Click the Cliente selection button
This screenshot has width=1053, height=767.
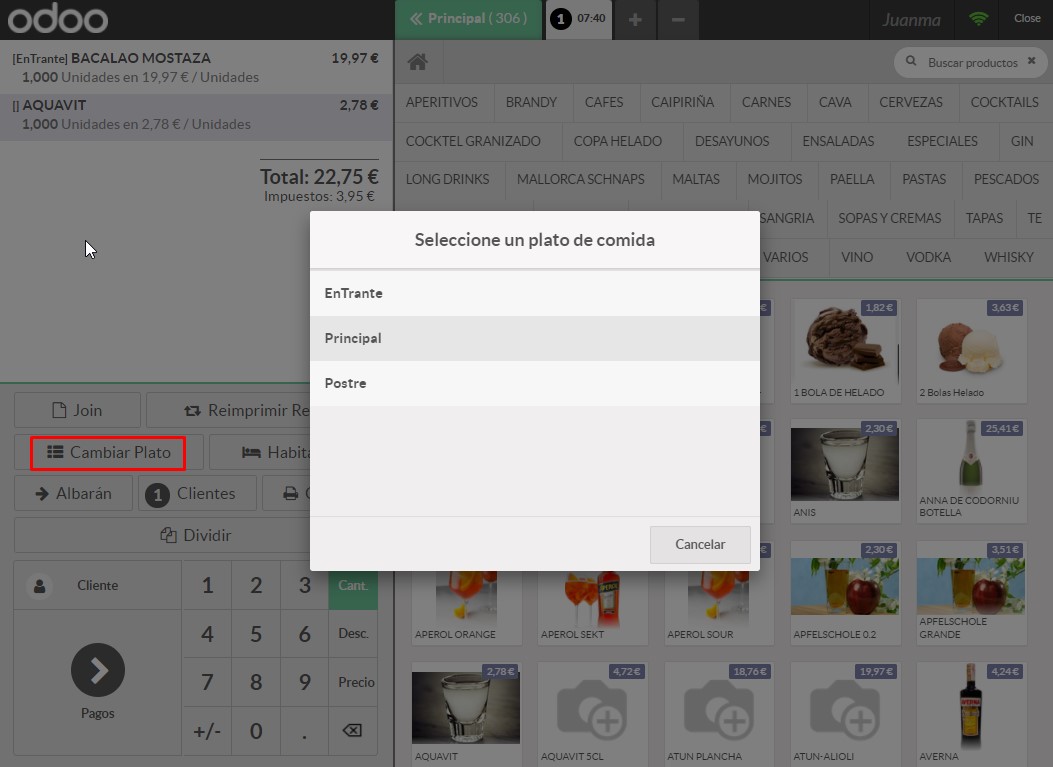pyautogui.click(x=97, y=586)
